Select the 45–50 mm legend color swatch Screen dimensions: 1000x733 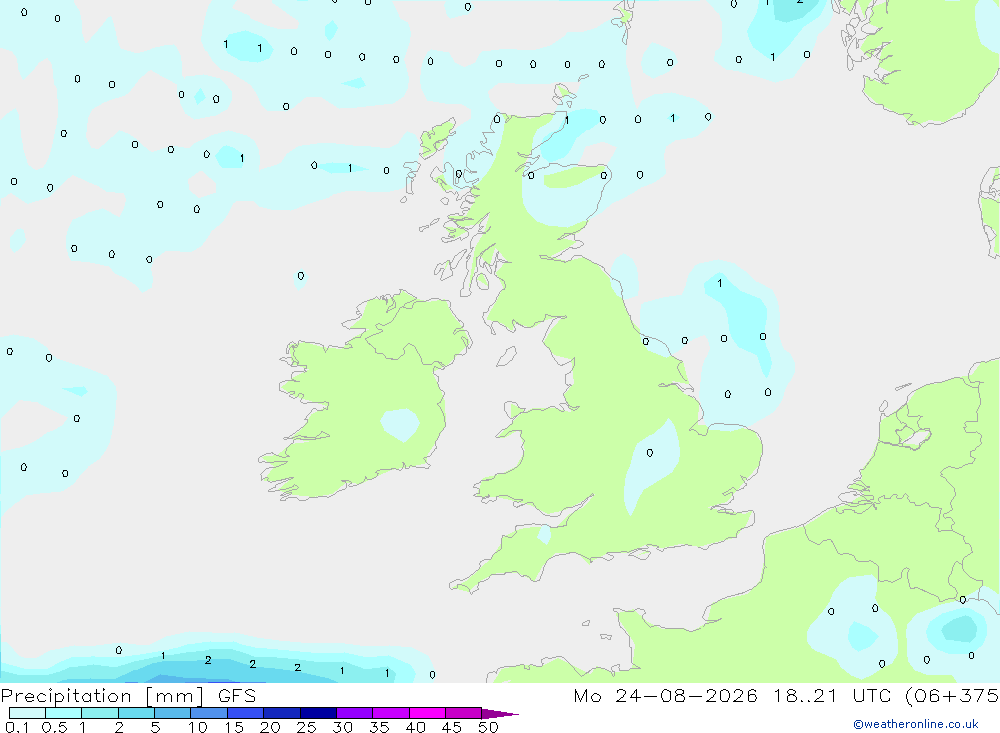click(464, 713)
